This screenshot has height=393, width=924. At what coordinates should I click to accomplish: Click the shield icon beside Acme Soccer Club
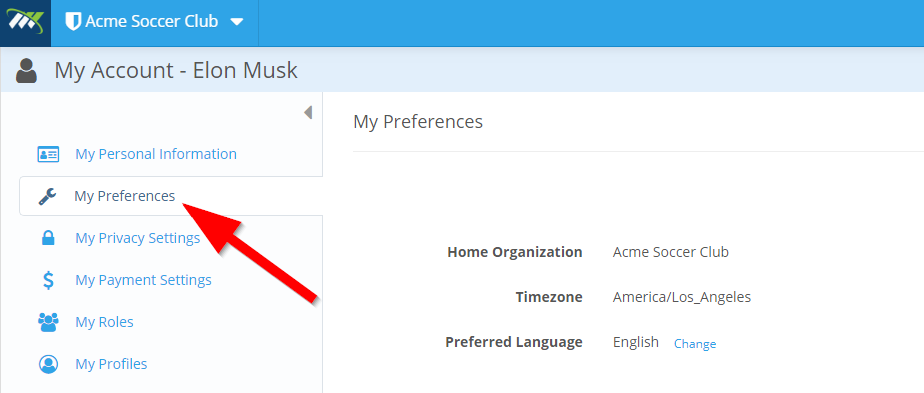click(73, 22)
